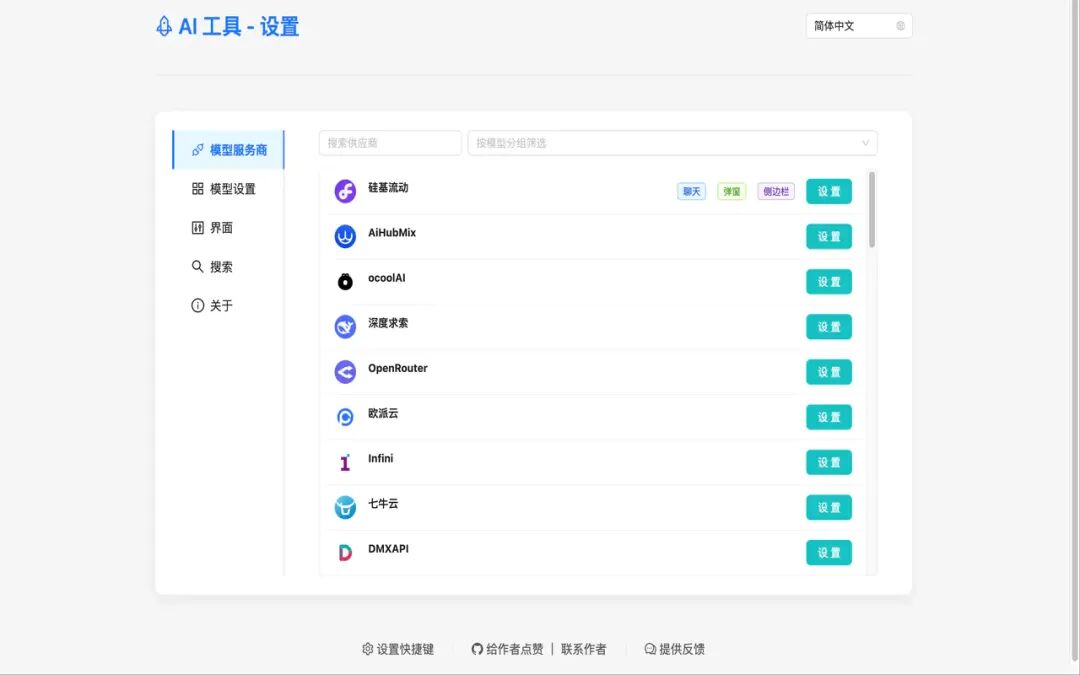Click the 硅基流动 provider logo
This screenshot has width=1080, height=675.
point(345,191)
